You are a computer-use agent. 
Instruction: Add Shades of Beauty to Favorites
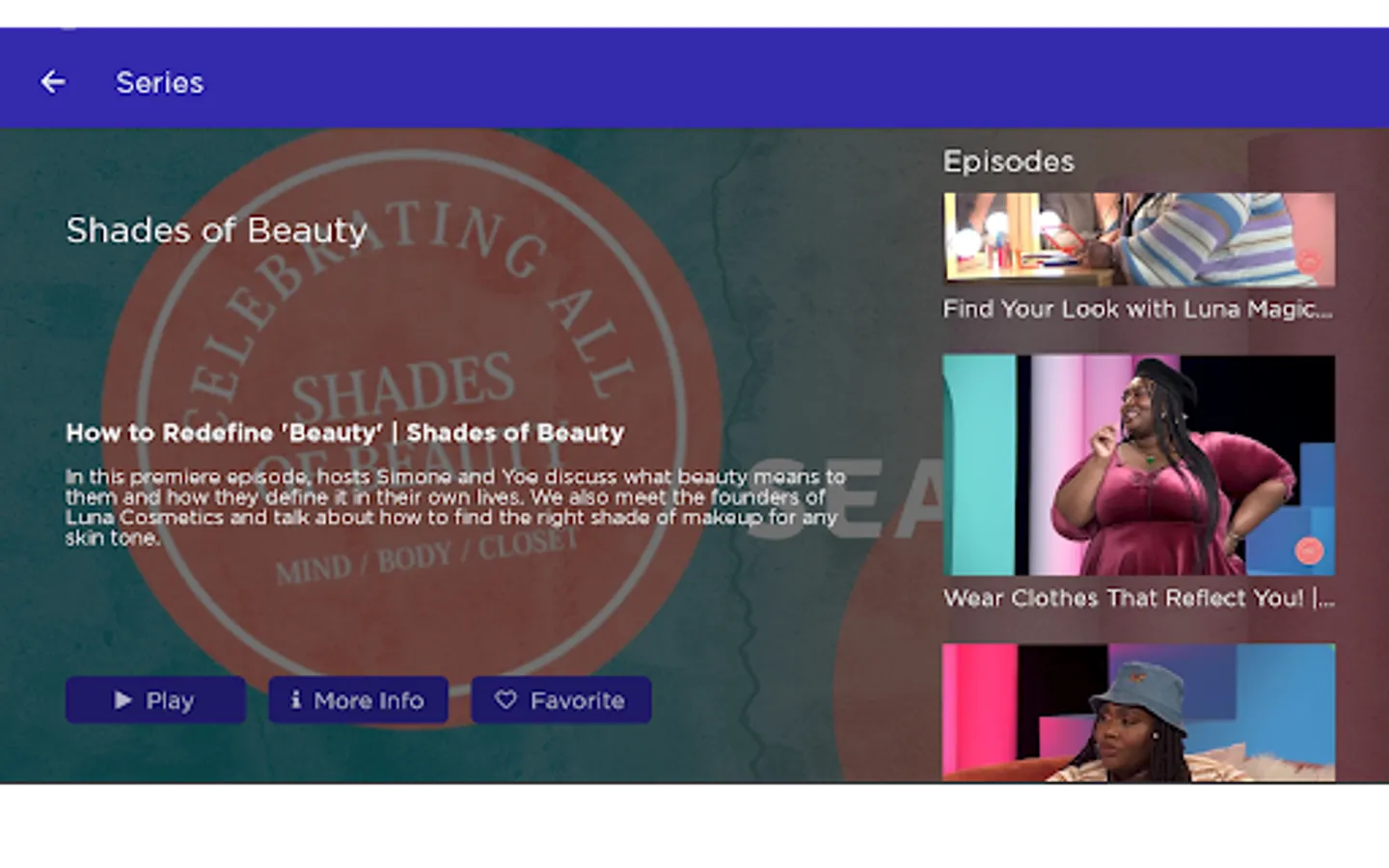click(x=561, y=700)
